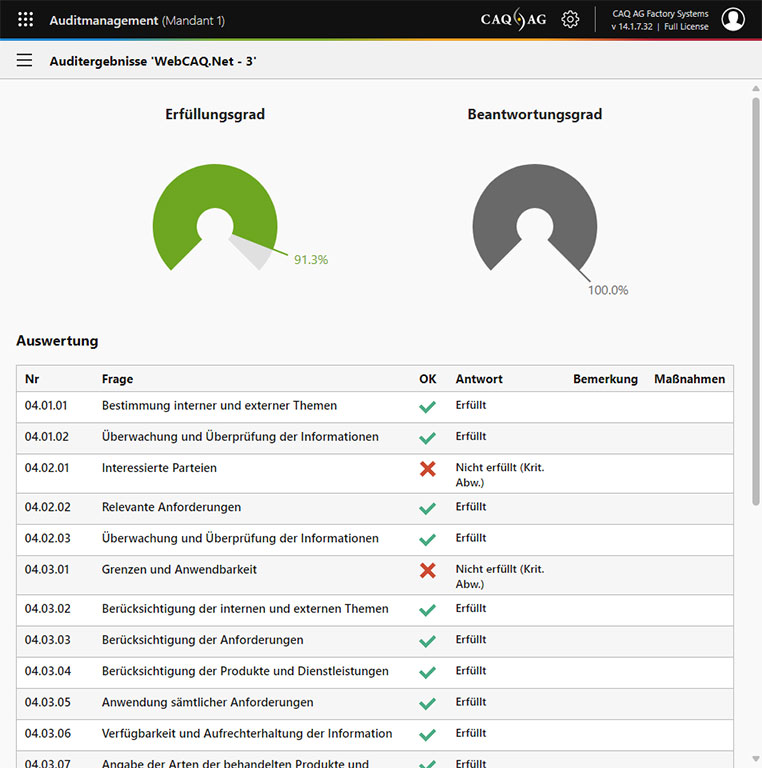Click the Auditmanagement title text
This screenshot has width=762, height=768.
pyautogui.click(x=104, y=21)
